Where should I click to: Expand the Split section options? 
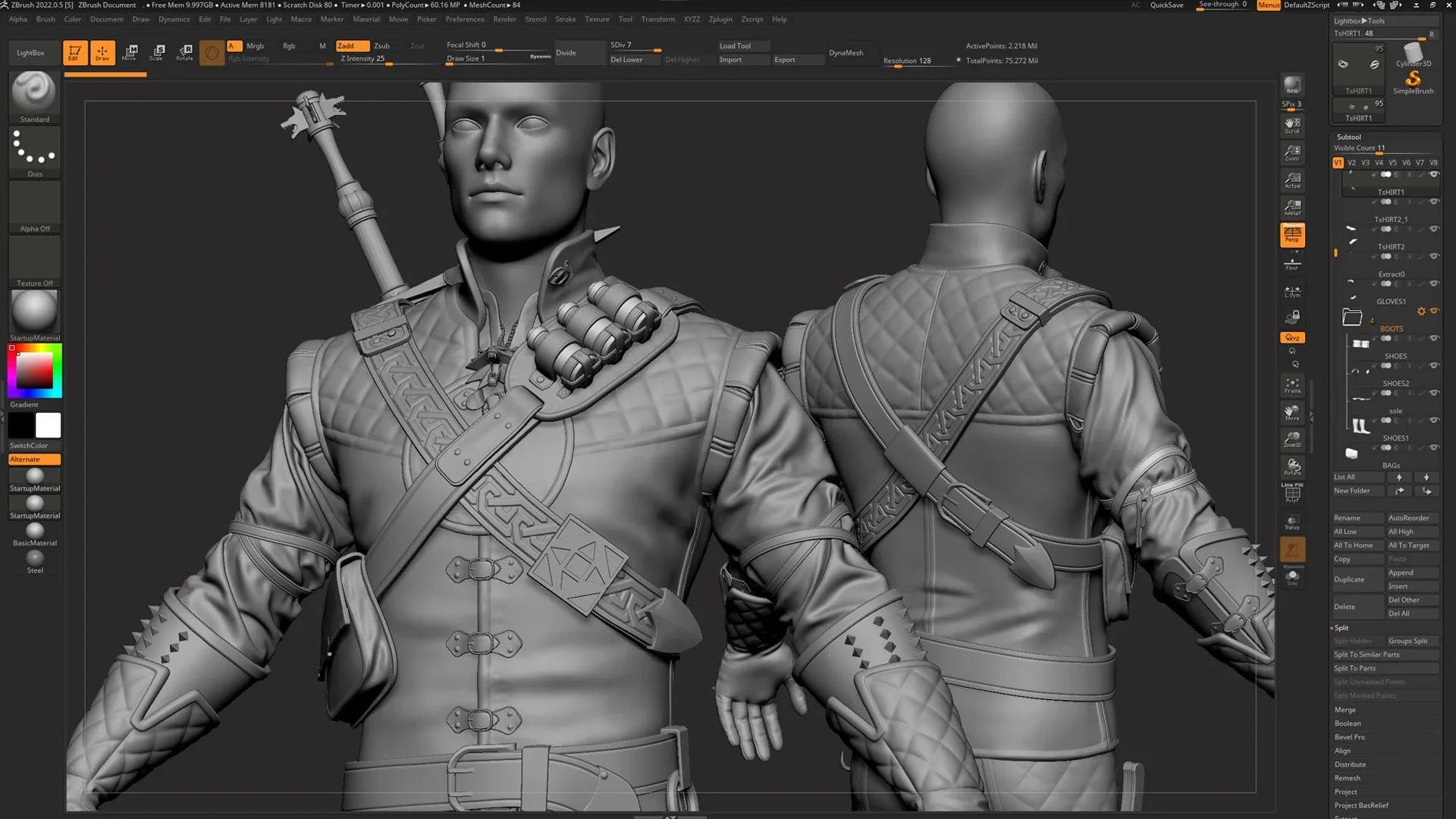click(1341, 627)
